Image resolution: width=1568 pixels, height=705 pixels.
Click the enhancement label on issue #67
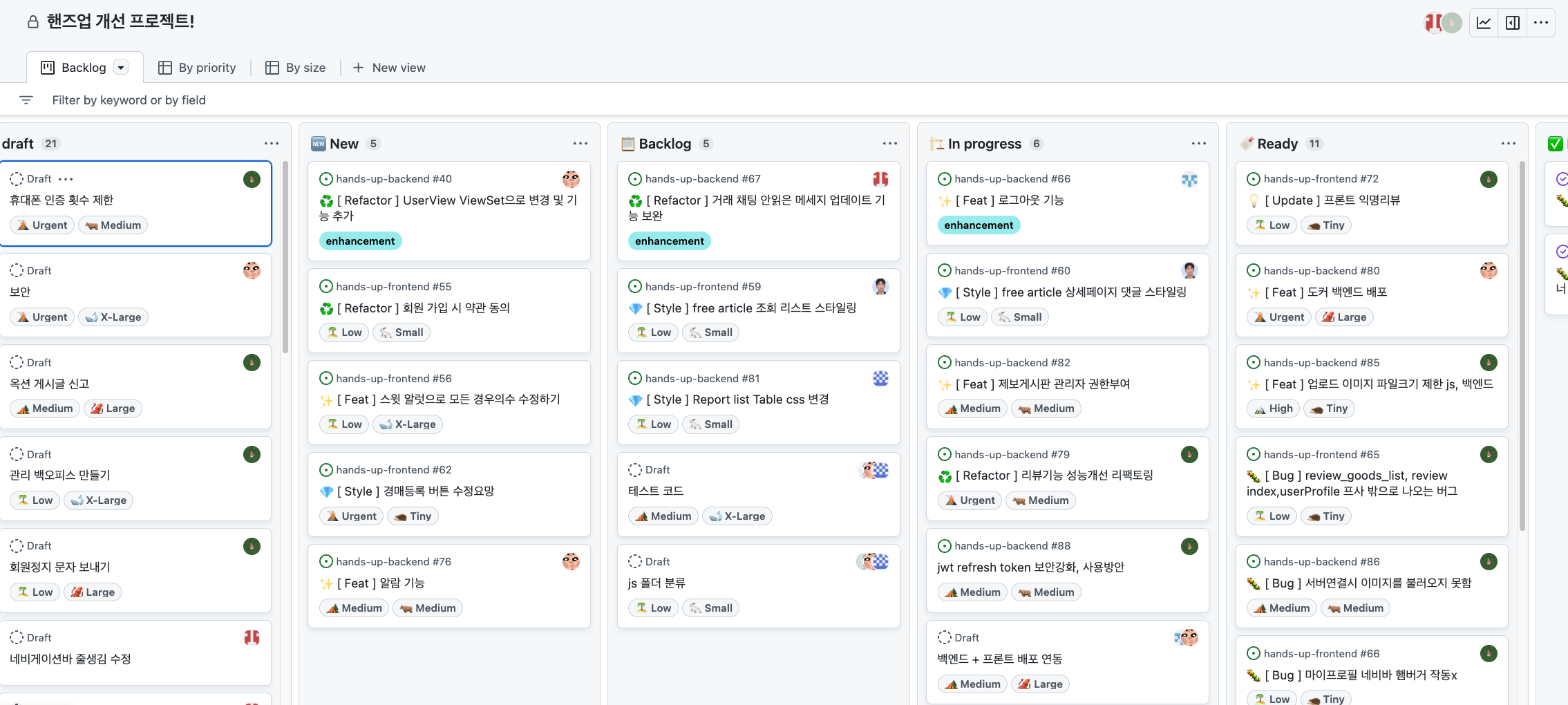[669, 241]
